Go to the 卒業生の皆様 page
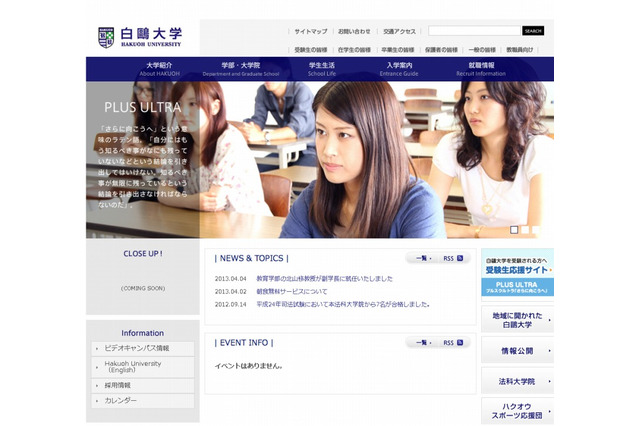The image size is (640, 426). click(x=398, y=50)
